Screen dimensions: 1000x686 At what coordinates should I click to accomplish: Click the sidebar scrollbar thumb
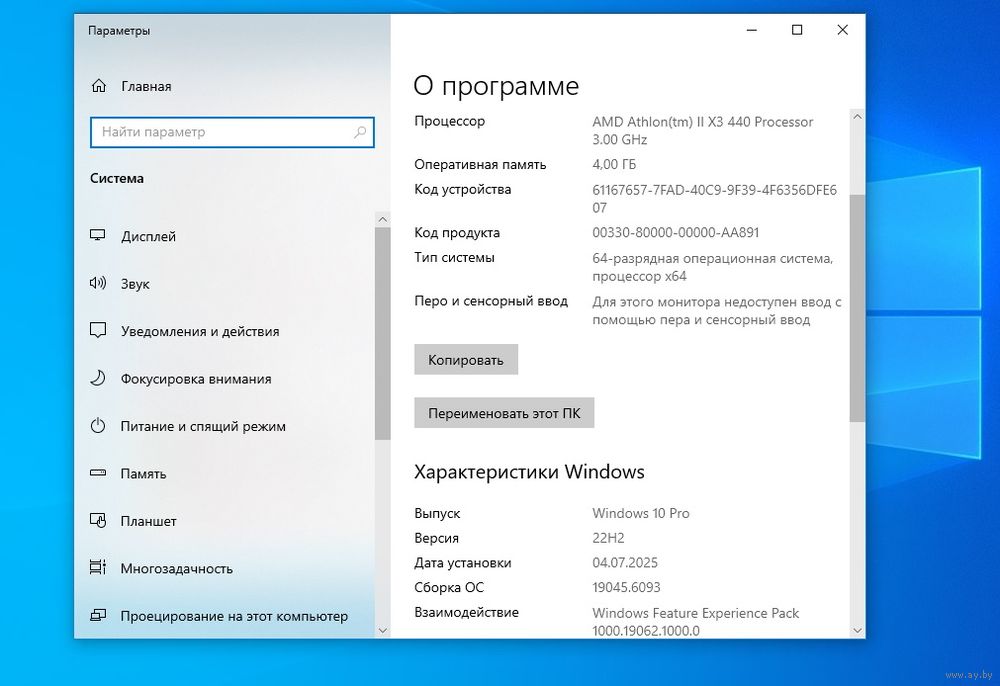point(383,333)
